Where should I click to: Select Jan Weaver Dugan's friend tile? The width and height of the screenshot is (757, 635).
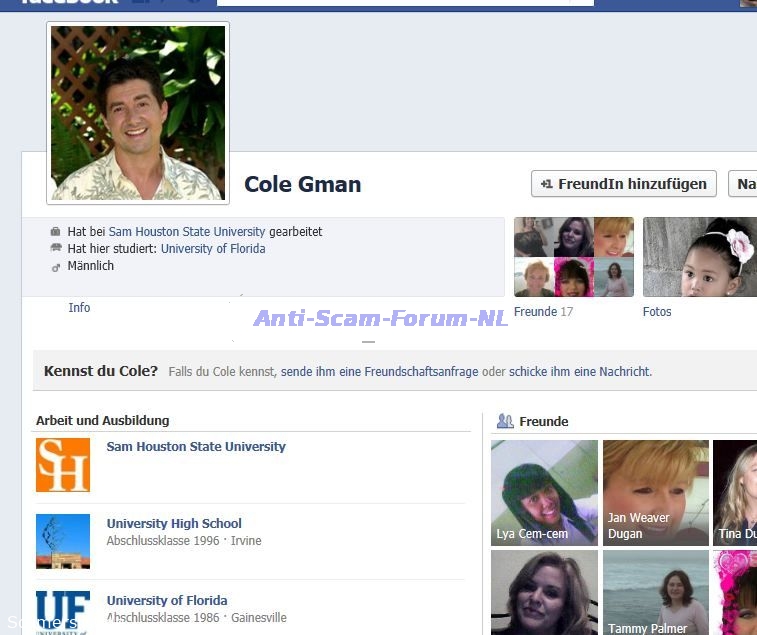point(655,493)
